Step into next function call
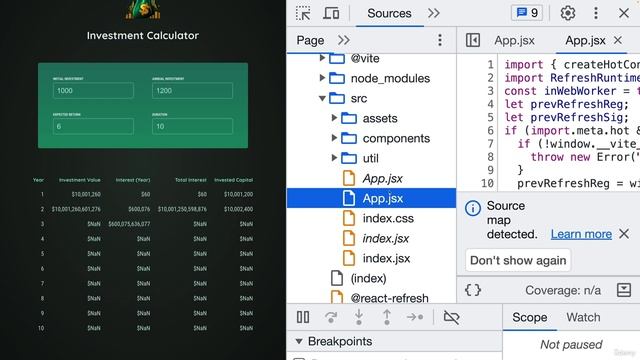Screen dimensions: 640x360 coord(359,317)
